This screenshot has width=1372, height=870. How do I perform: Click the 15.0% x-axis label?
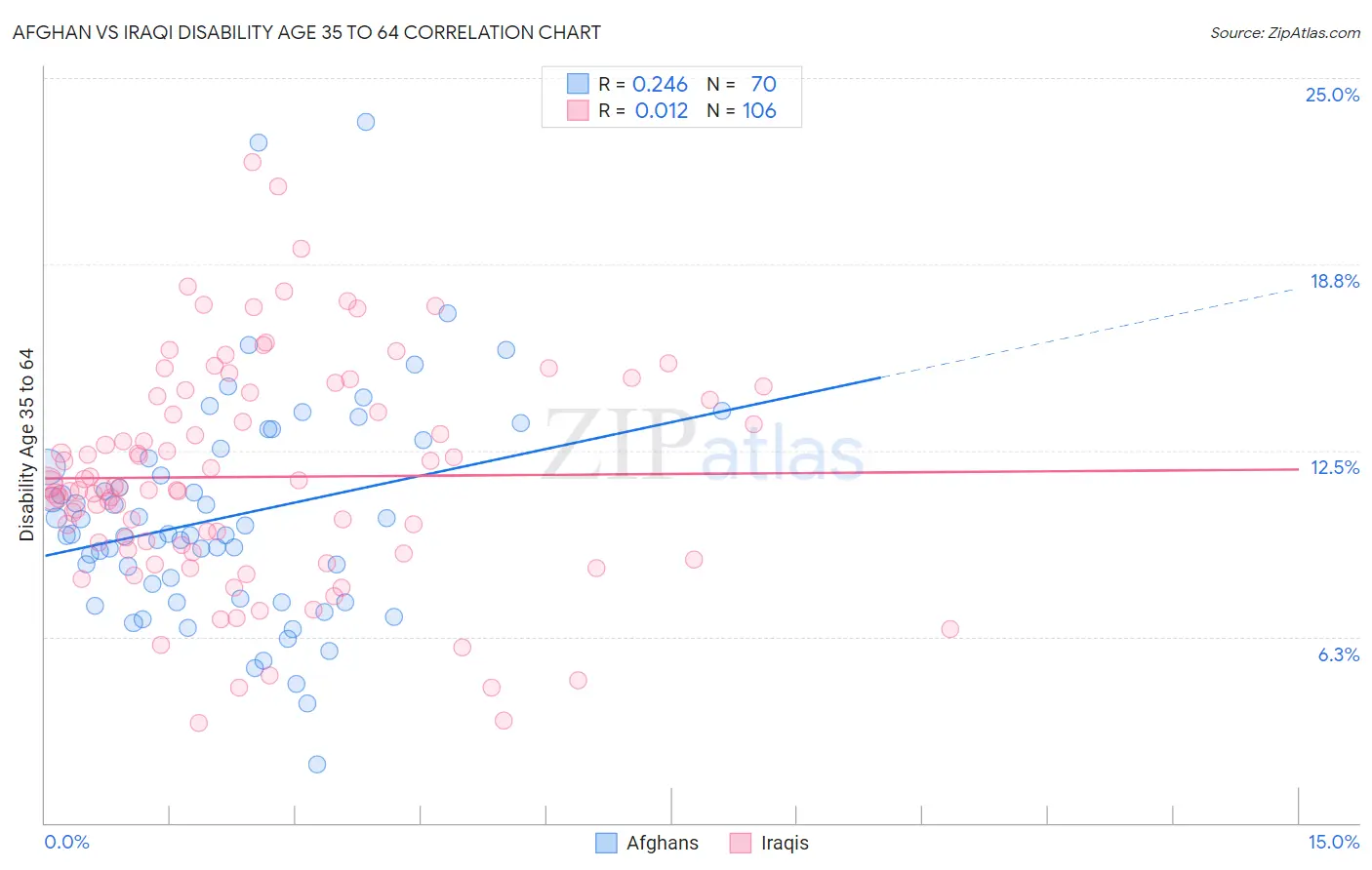[1333, 842]
